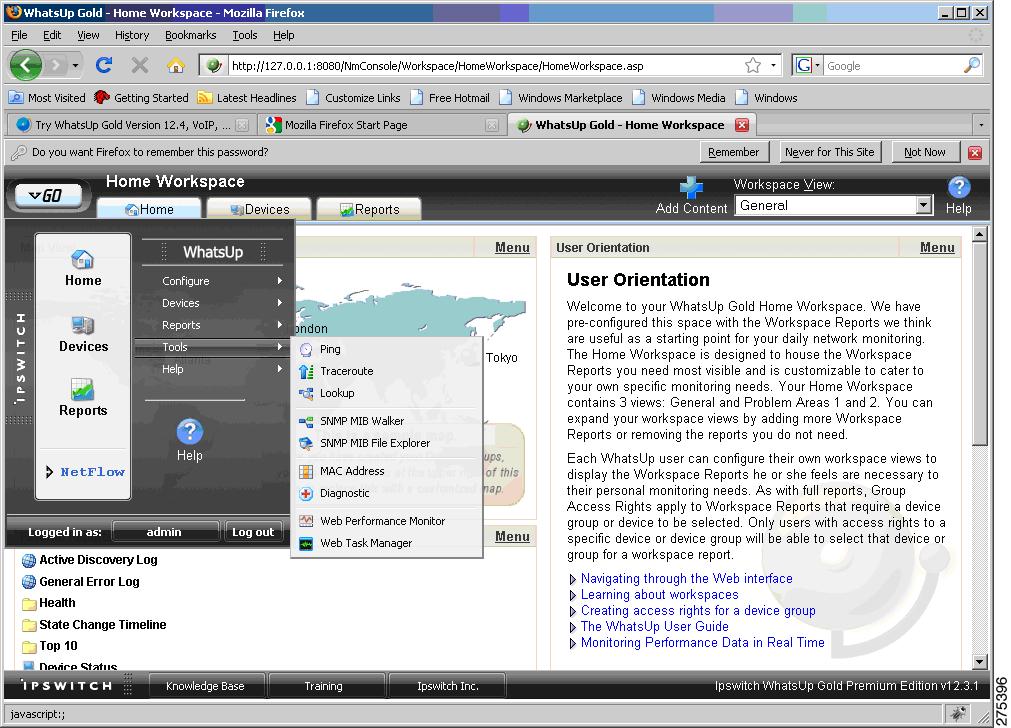The height and width of the screenshot is (728, 1011).
Task: Open the State Change Timeline folder
Action: [103, 625]
